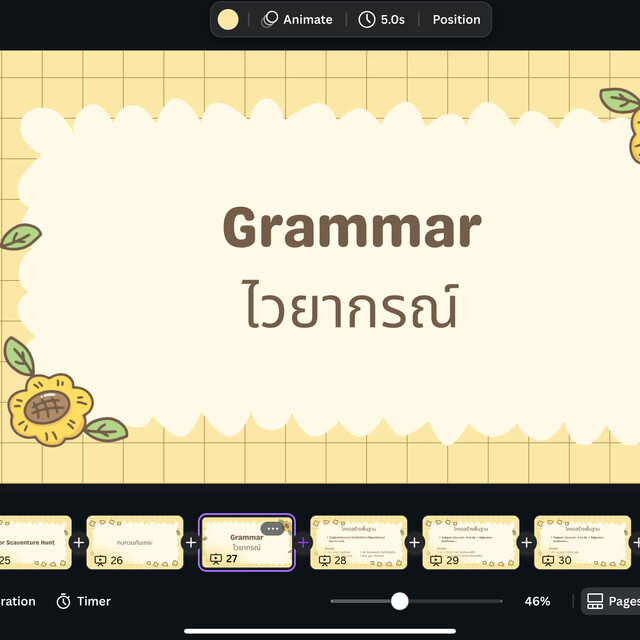Screen dimensions: 640x640
Task: Open the yellow background color swatch
Action: click(x=228, y=19)
